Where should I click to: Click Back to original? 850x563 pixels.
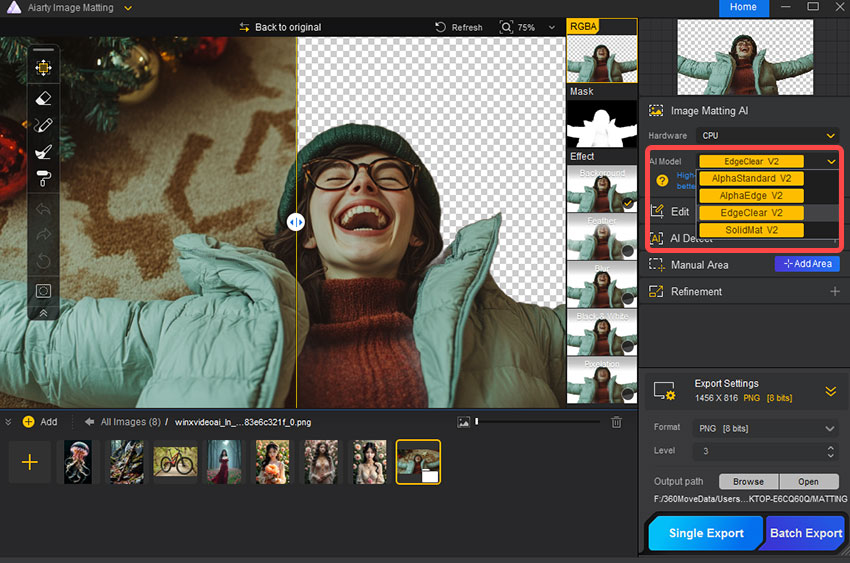[x=280, y=27]
